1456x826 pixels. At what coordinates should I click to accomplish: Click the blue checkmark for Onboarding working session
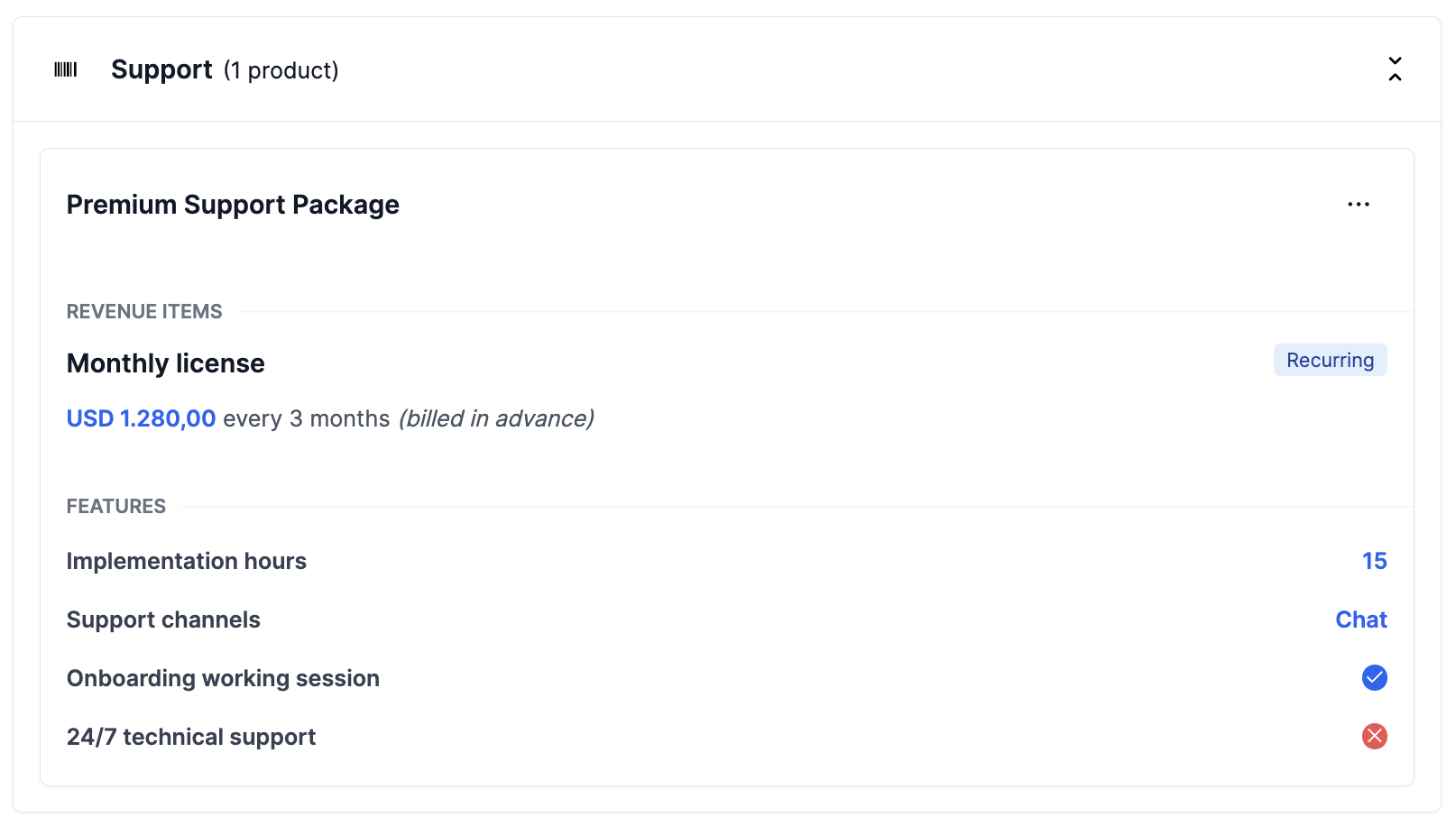pos(1374,678)
